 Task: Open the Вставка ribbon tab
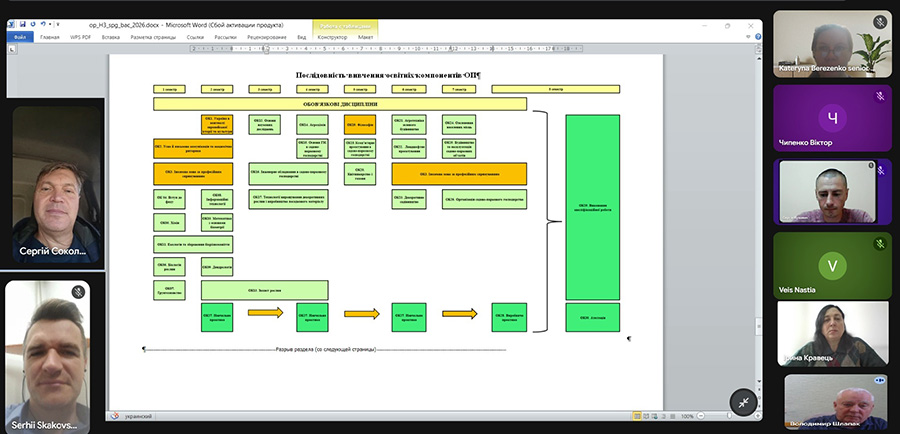(111, 36)
